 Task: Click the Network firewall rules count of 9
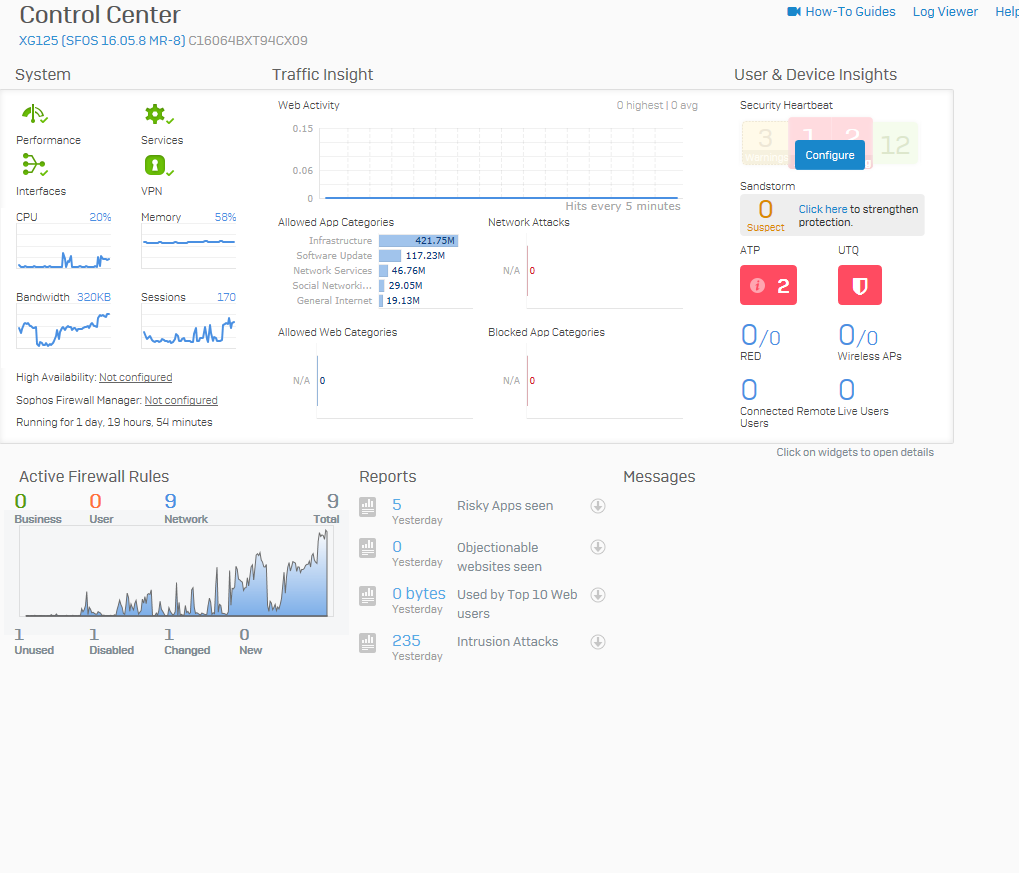[x=170, y=501]
